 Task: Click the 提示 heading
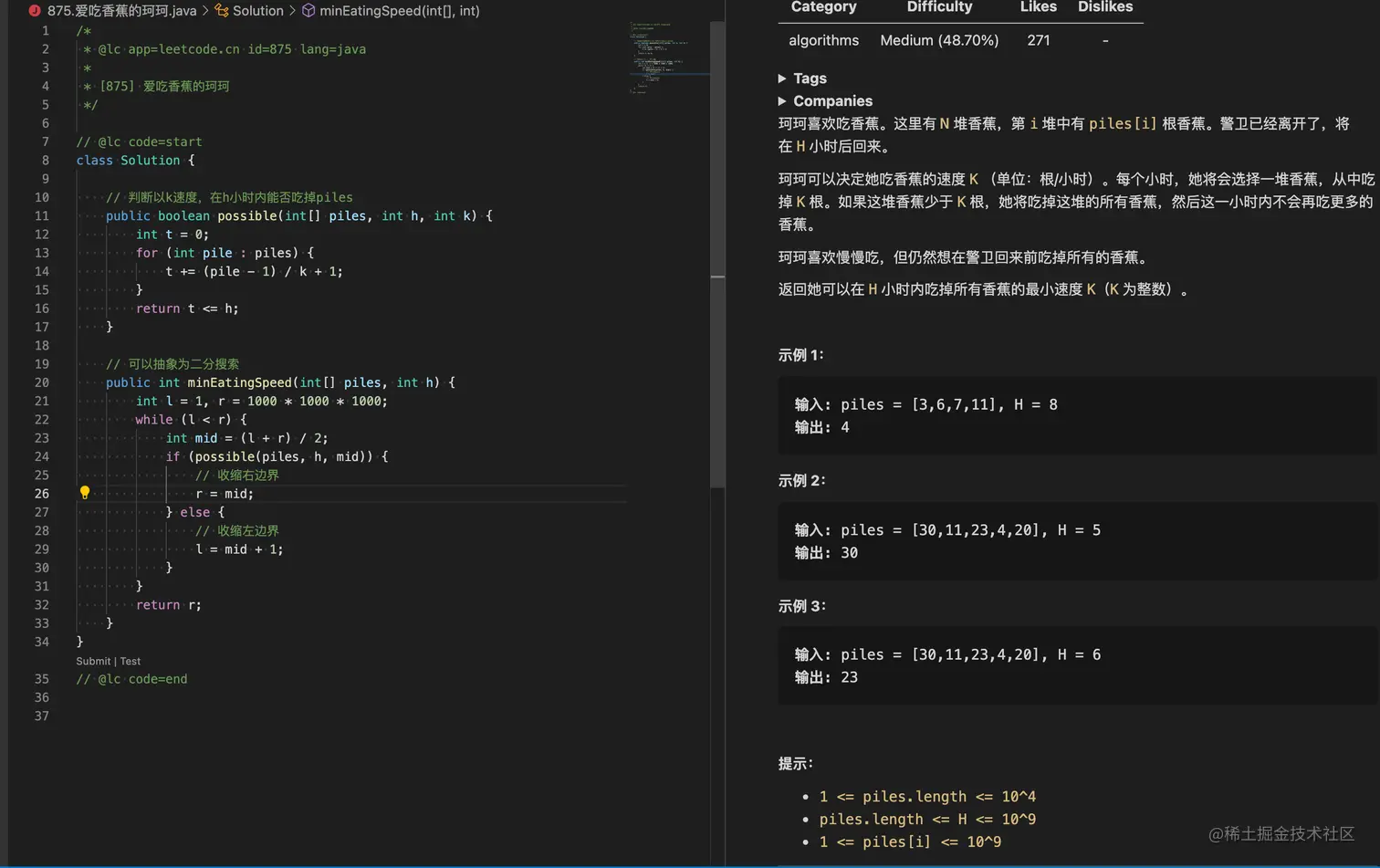pos(796,764)
